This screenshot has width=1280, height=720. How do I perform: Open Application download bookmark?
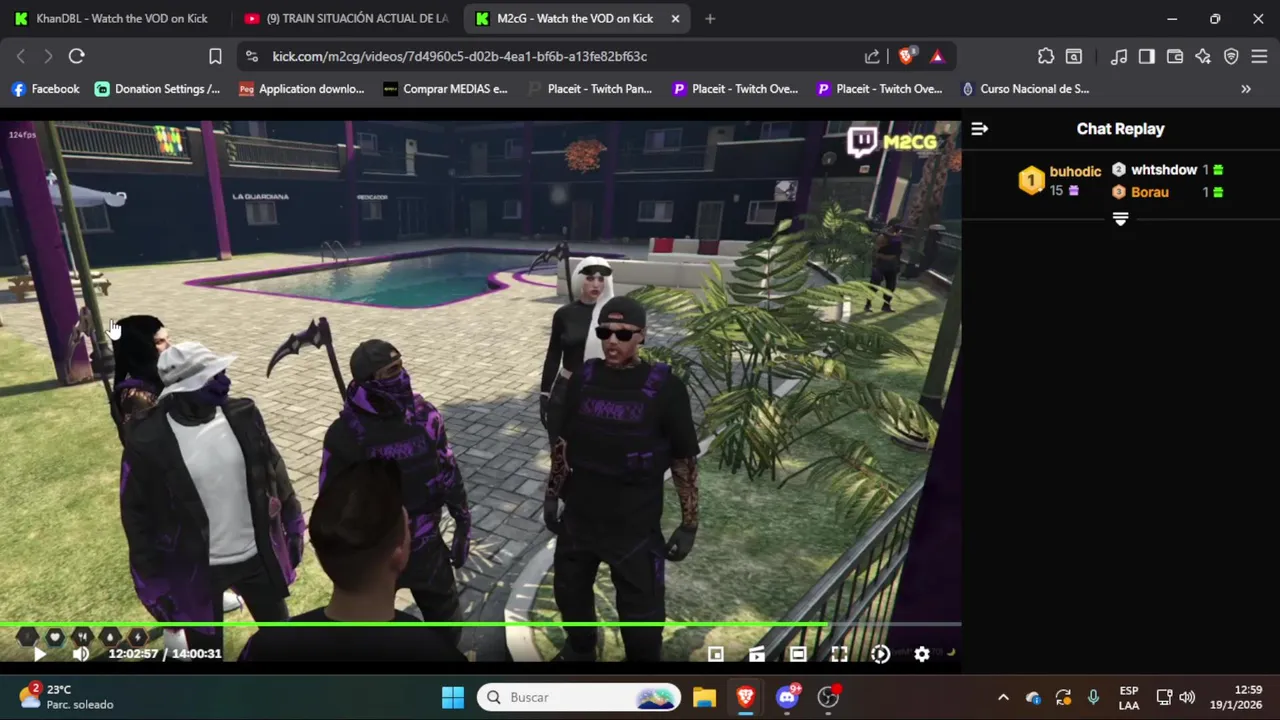302,89
